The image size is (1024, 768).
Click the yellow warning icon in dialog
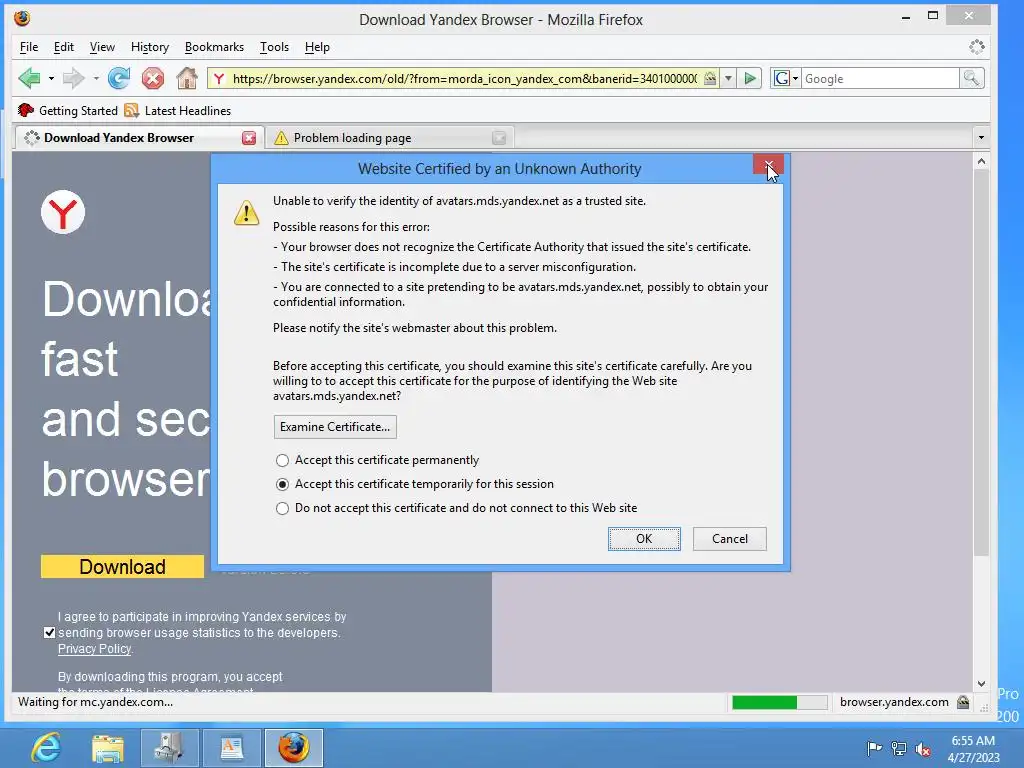[x=247, y=213]
